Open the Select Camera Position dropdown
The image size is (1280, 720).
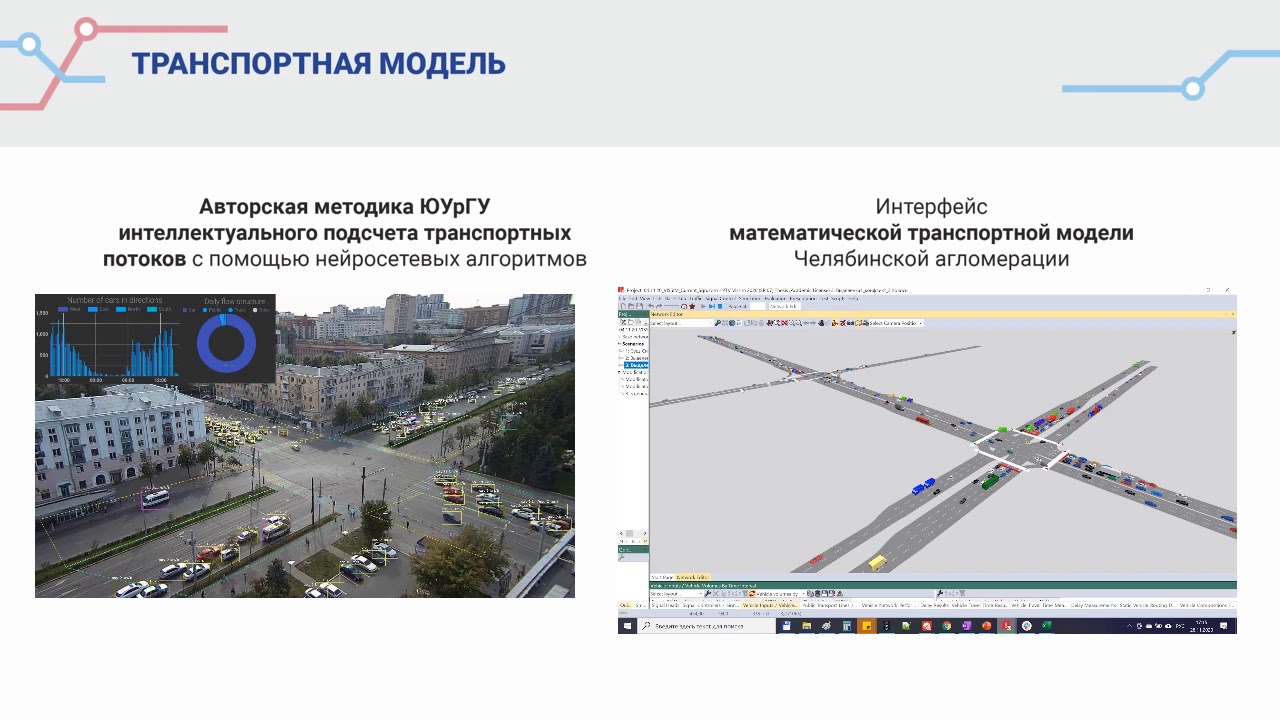(897, 323)
